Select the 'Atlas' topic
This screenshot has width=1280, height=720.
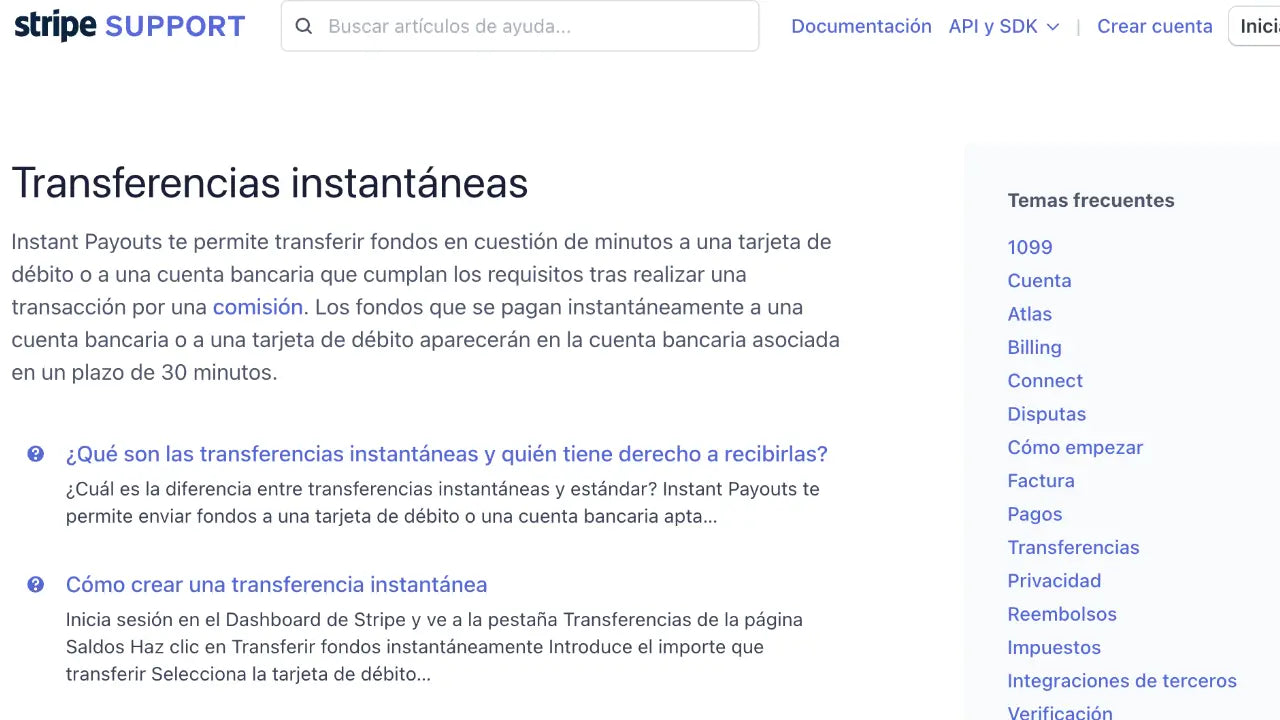tap(1029, 314)
